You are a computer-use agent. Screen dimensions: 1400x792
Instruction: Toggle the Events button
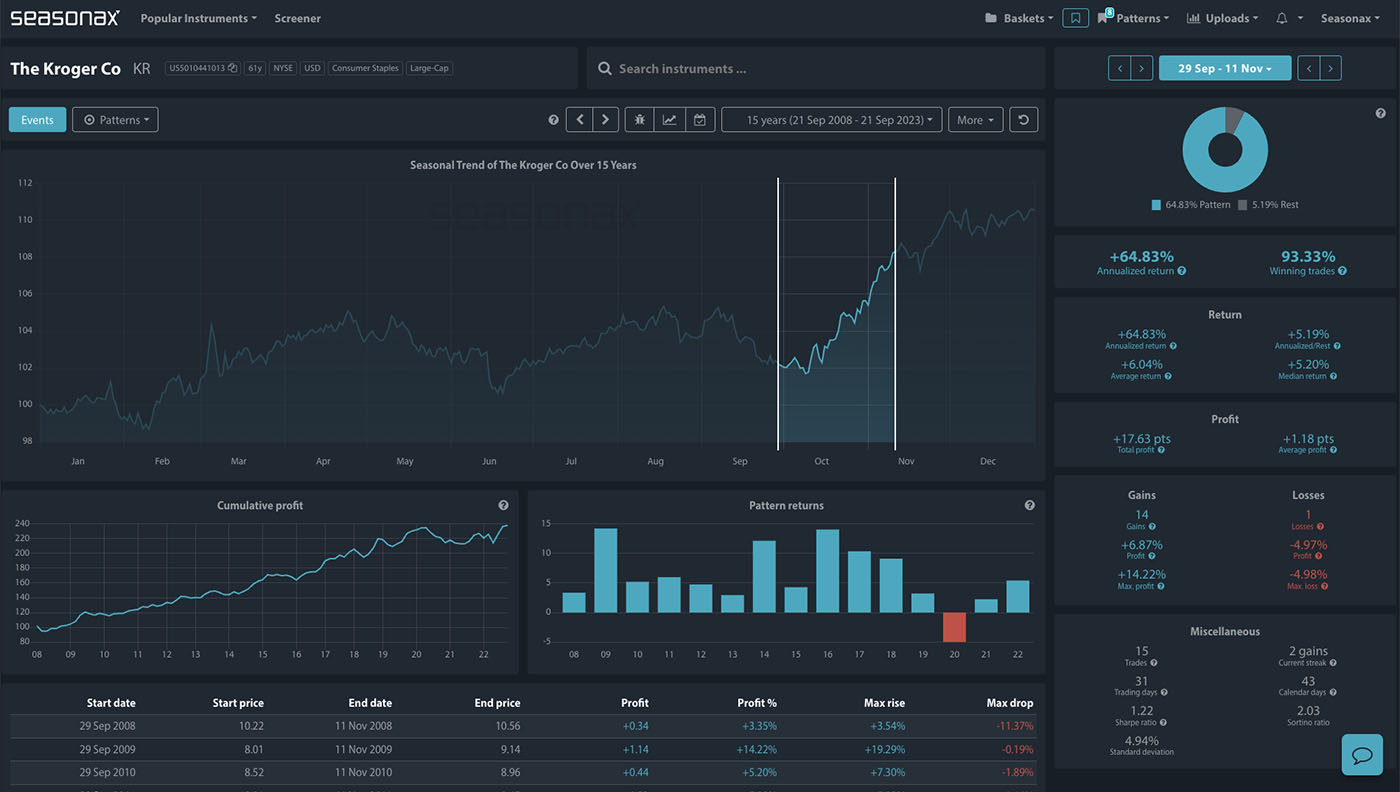coord(37,120)
